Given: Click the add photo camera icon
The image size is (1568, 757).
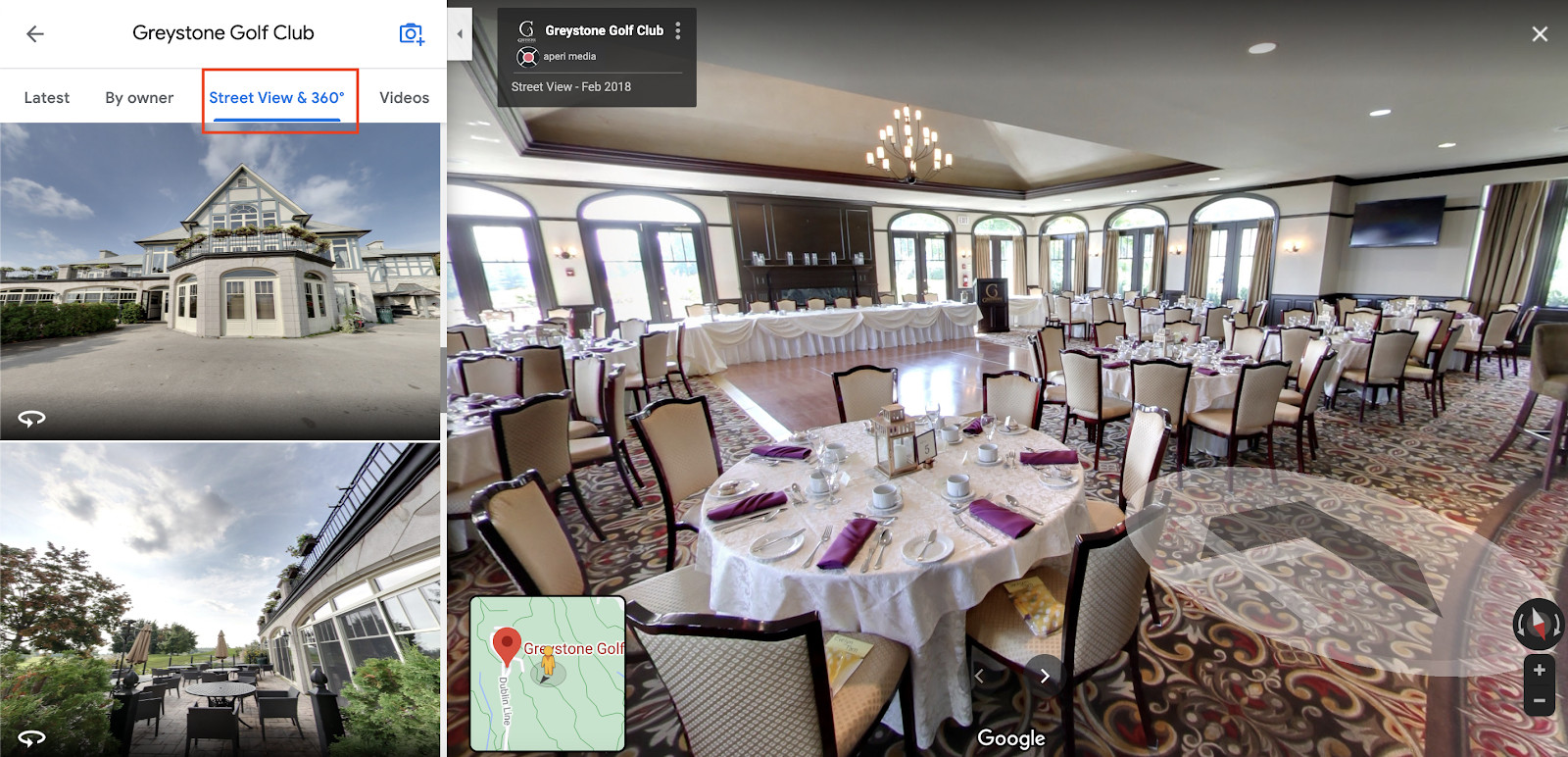Looking at the screenshot, I should coord(412,33).
